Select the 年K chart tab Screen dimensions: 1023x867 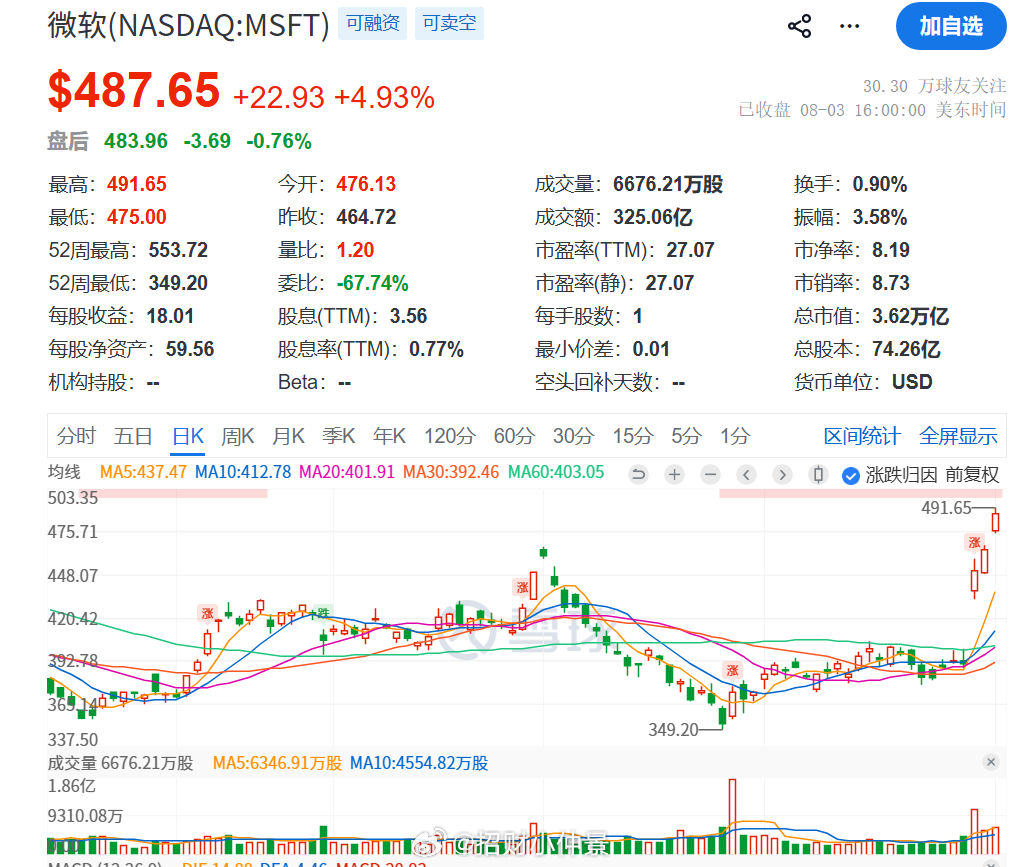click(x=389, y=436)
